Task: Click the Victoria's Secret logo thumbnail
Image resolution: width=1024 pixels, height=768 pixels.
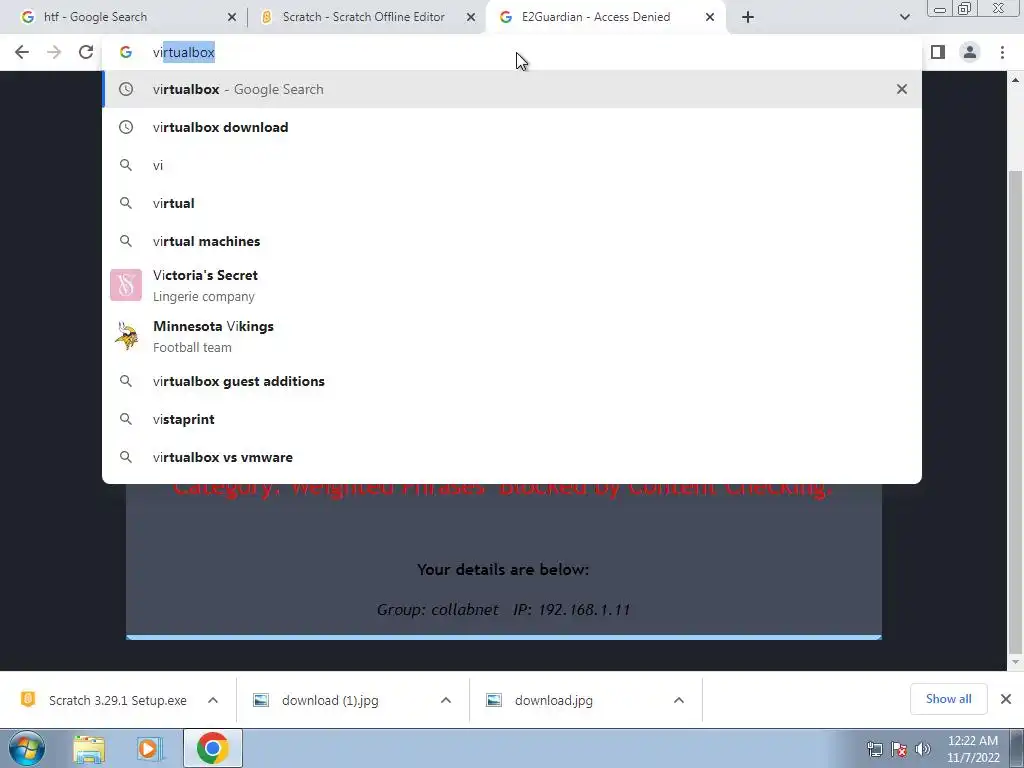Action: click(125, 285)
